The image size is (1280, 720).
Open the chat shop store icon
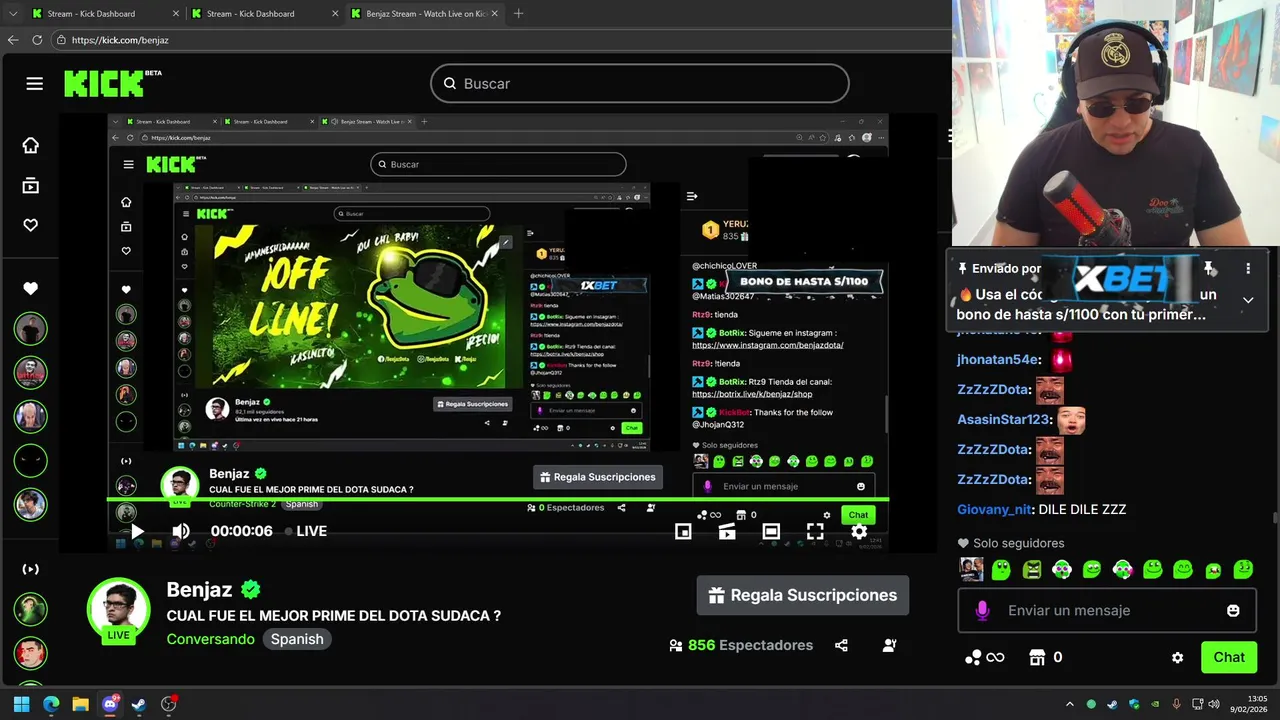click(x=1037, y=657)
